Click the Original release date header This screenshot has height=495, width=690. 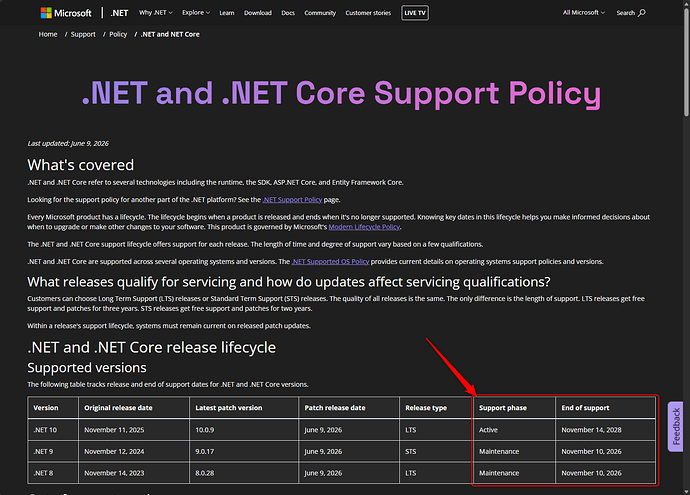tap(134, 408)
